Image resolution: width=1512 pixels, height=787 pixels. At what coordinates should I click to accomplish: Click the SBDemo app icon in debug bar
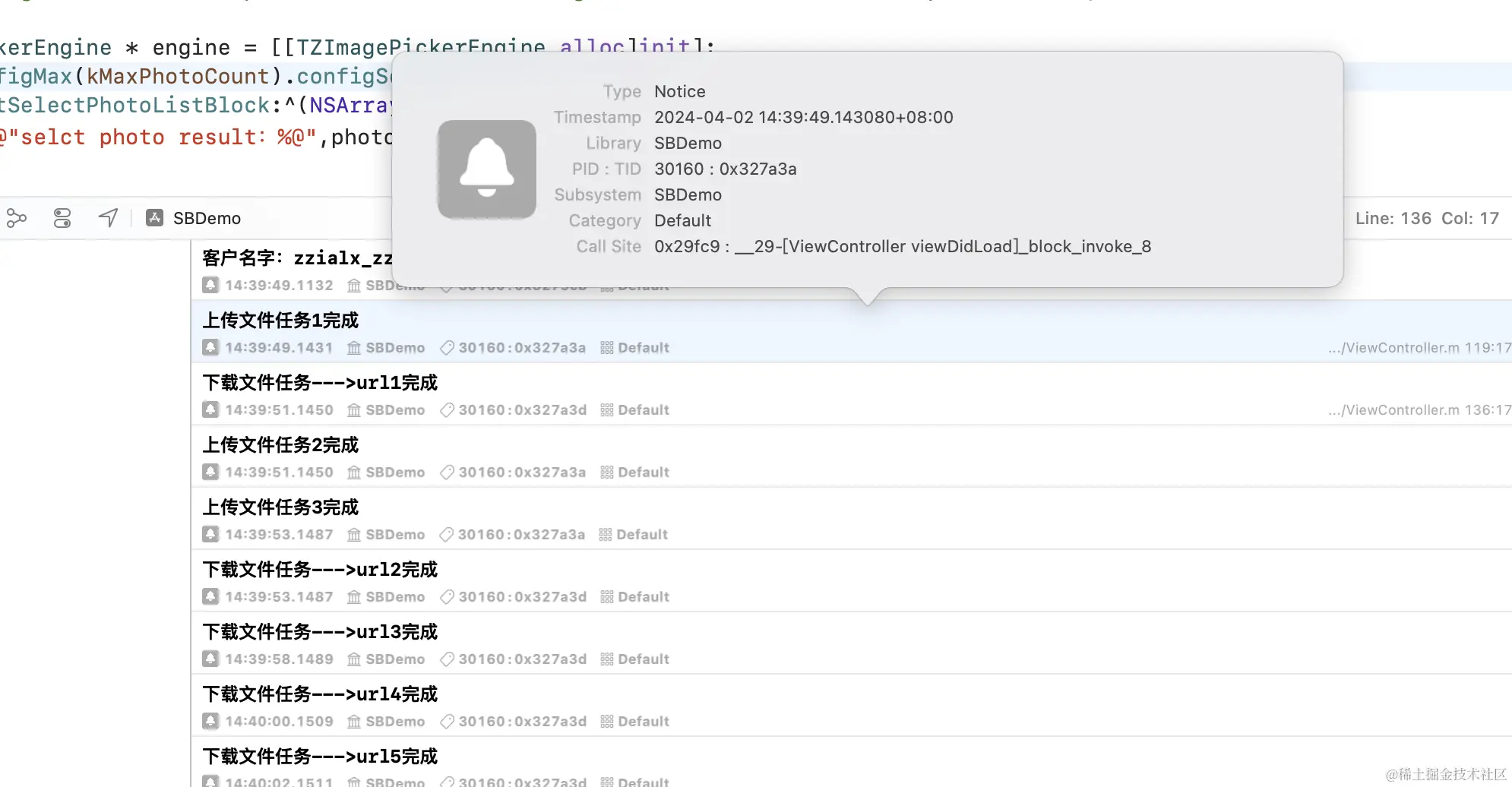coord(155,218)
